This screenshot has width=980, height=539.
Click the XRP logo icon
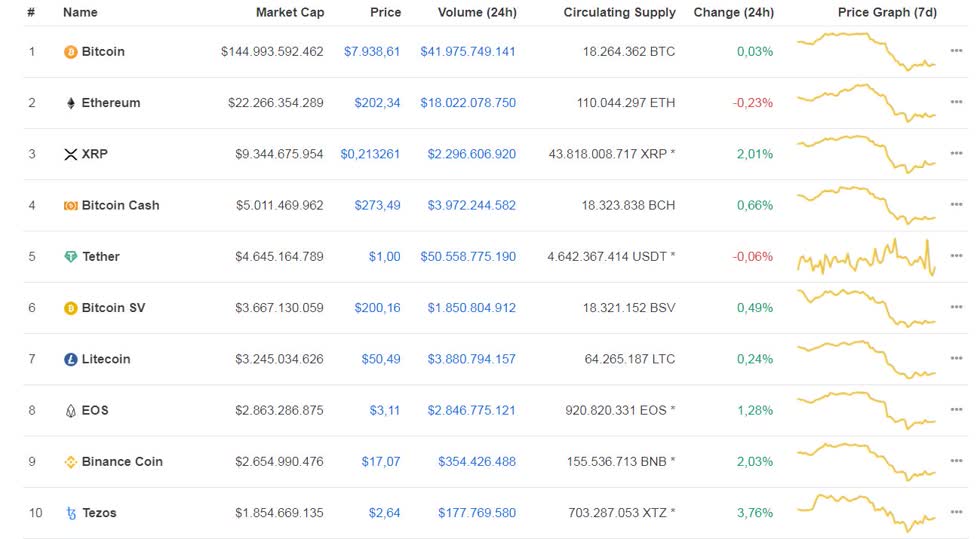71,154
